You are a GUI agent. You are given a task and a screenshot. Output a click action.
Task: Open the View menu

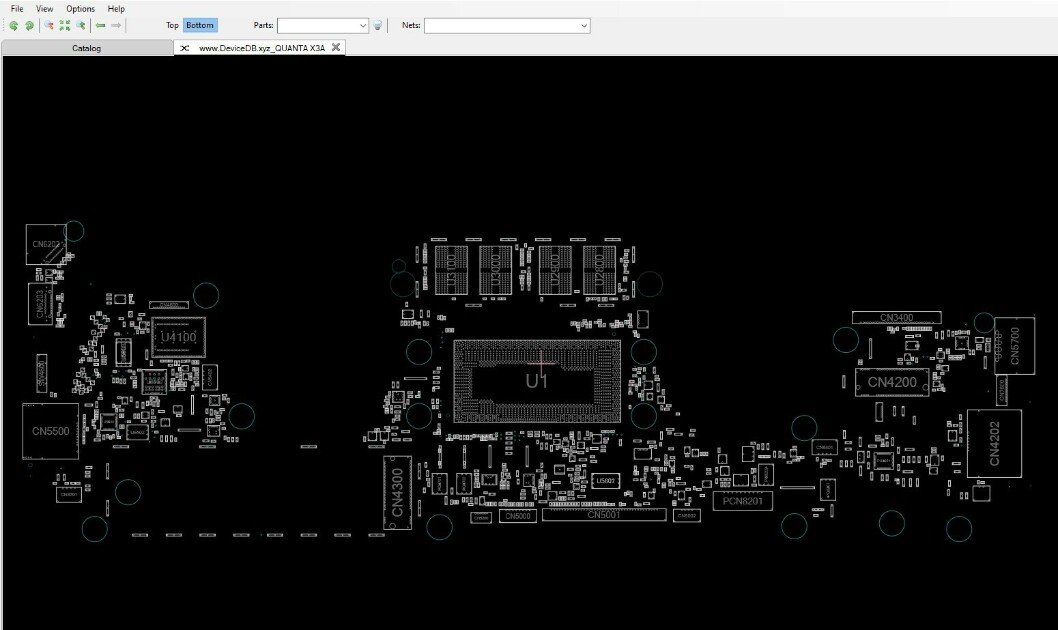click(45, 9)
